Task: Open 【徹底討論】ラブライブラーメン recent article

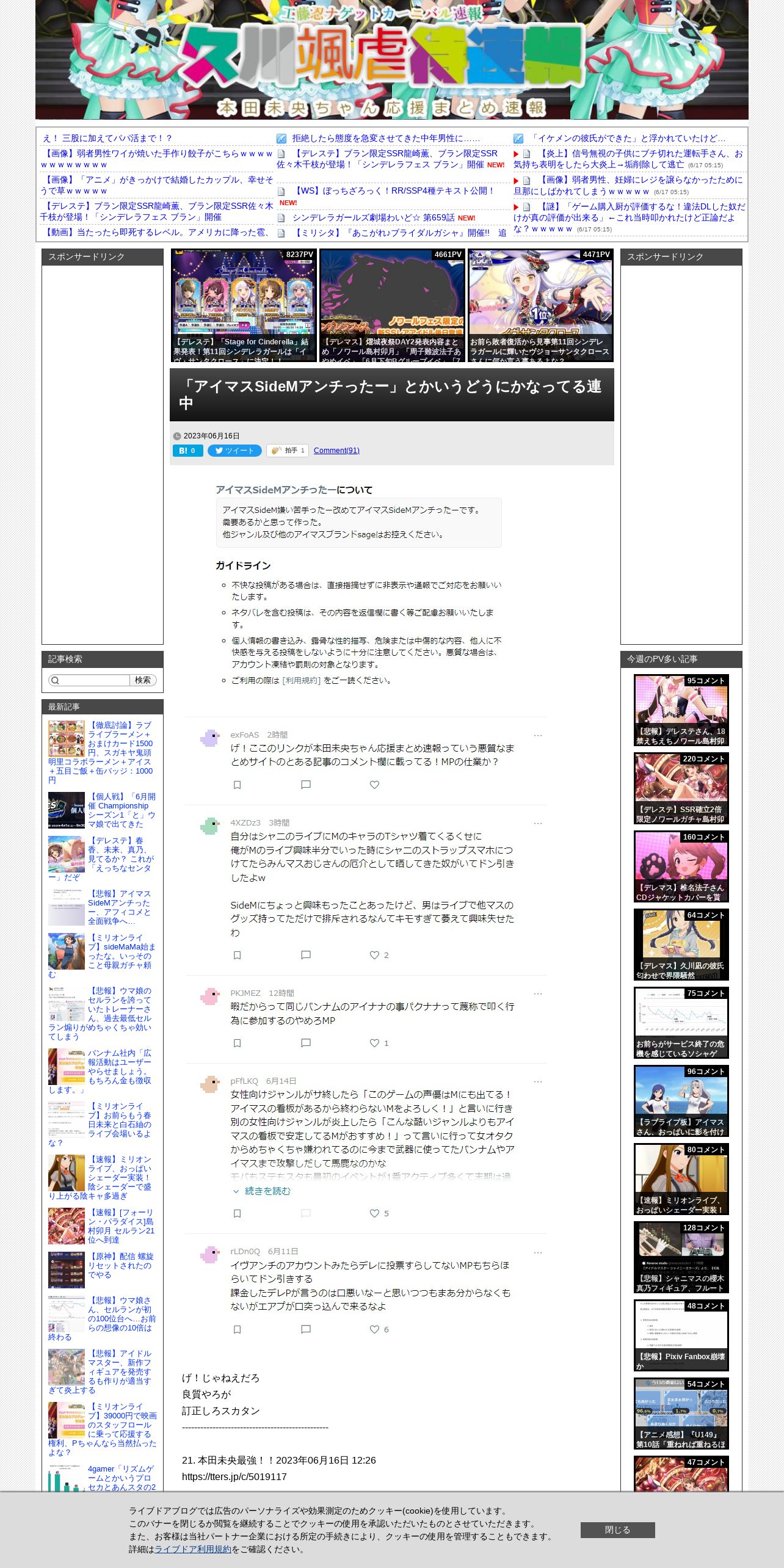Action: click(x=101, y=752)
